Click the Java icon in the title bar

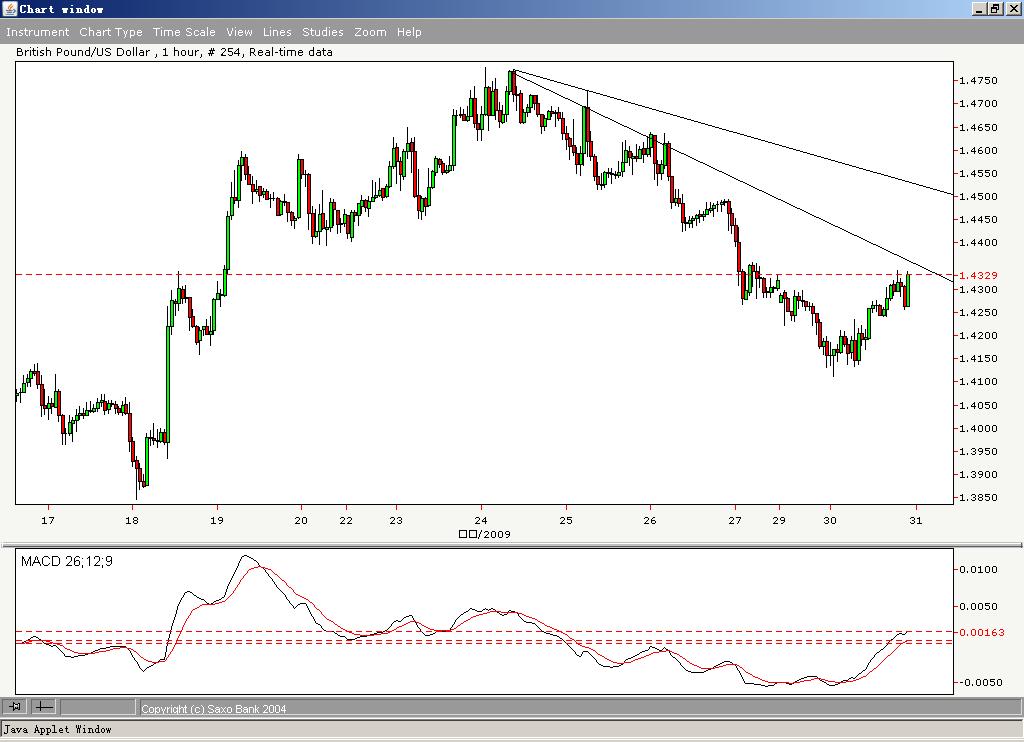point(9,8)
